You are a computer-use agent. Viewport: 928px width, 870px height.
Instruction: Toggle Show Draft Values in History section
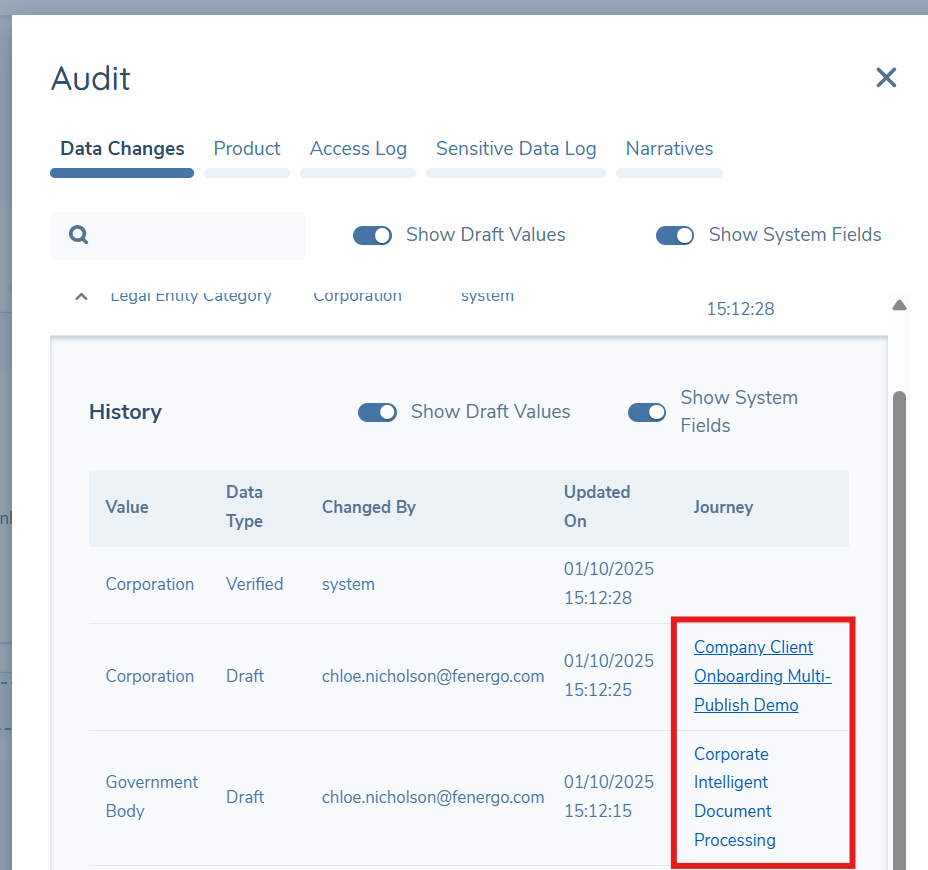point(378,412)
